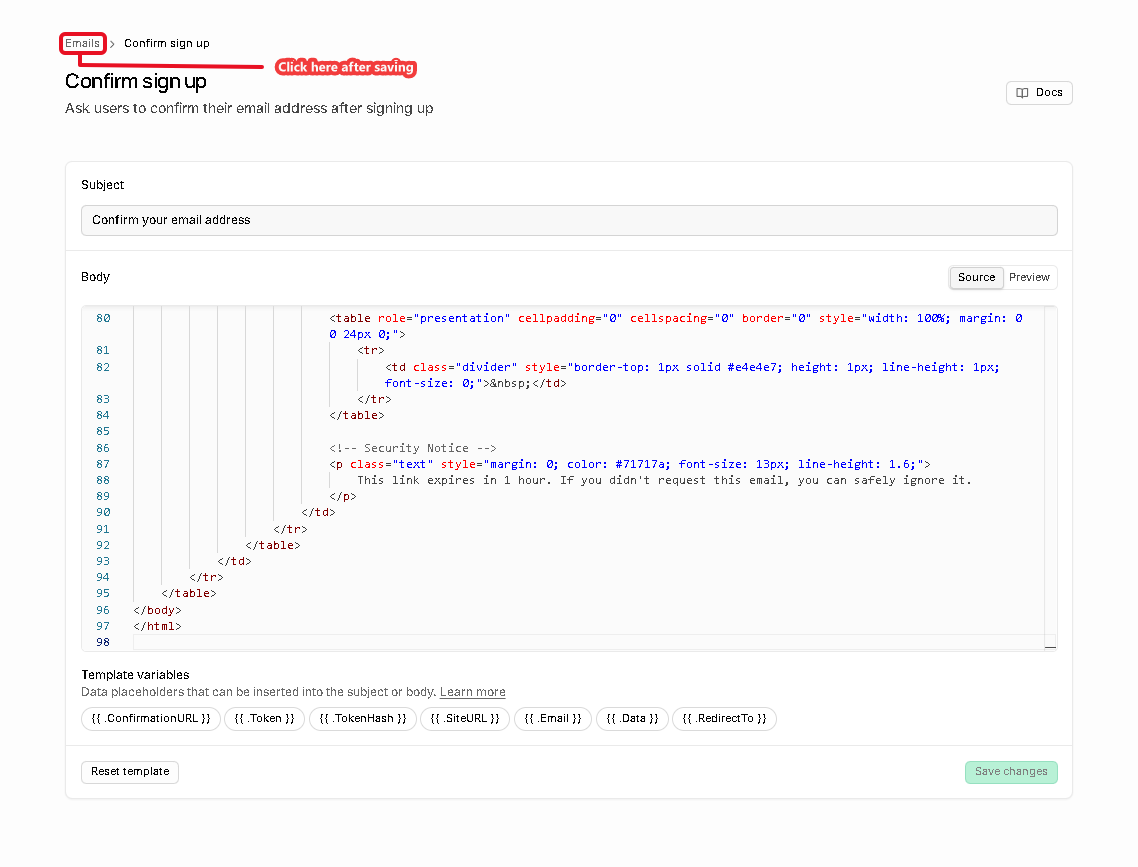Click the Save changes button
This screenshot has height=867, width=1138.
1011,772
